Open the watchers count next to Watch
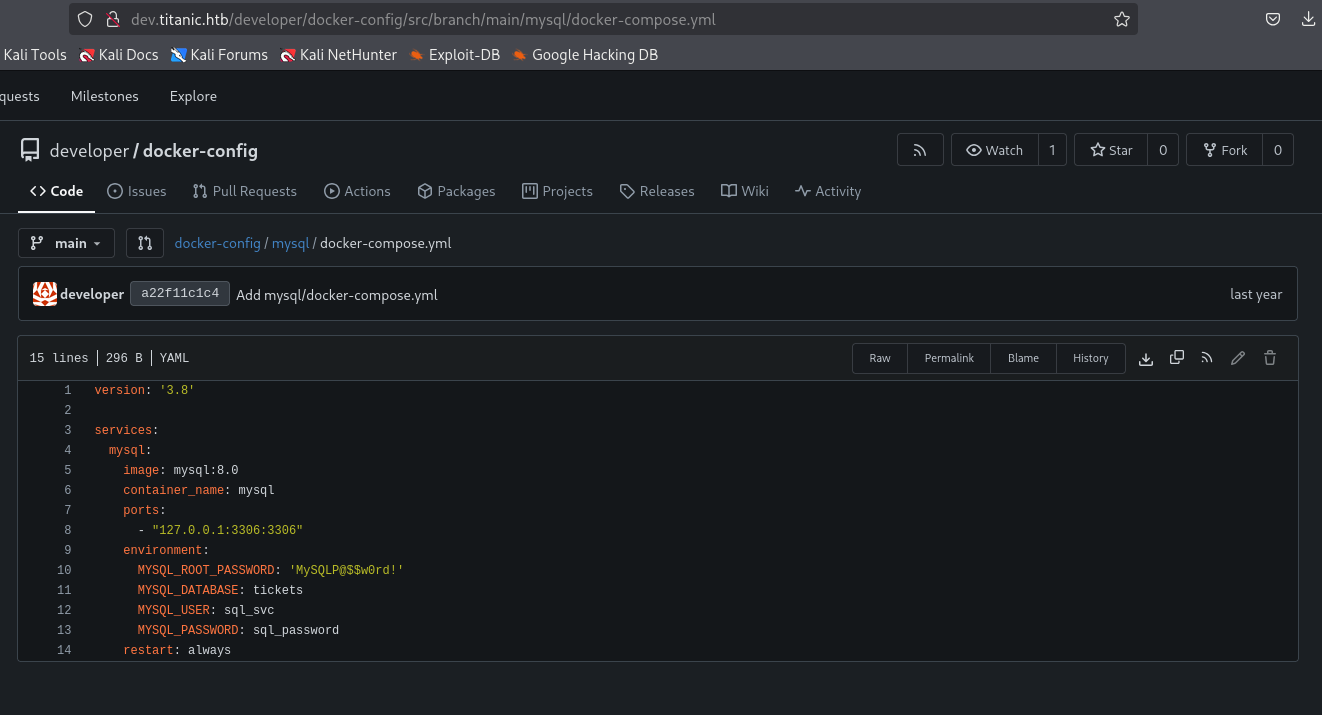The height and width of the screenshot is (715, 1322). (1052, 150)
